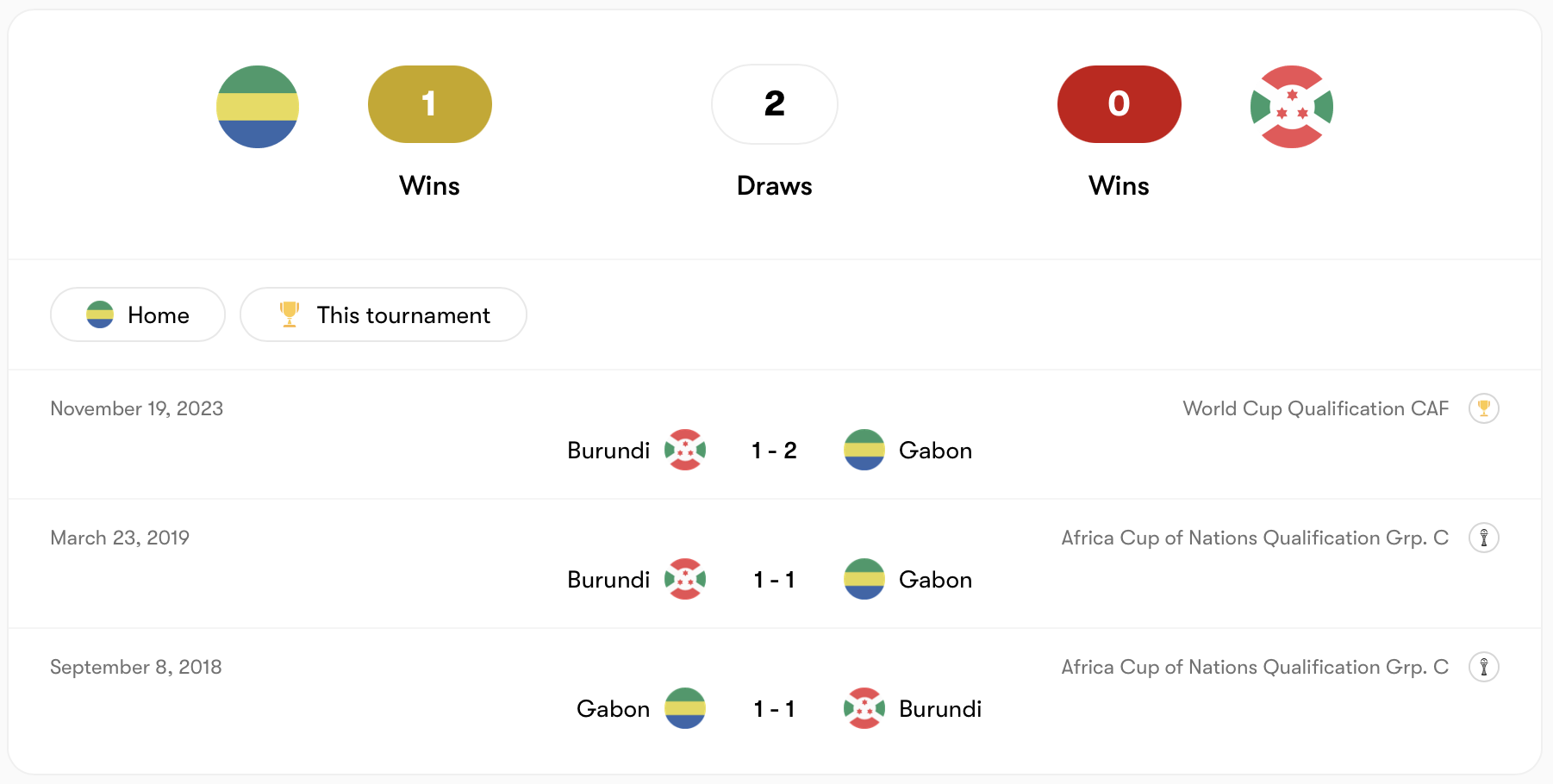1553x784 pixels.
Task: Toggle the Home filter chip
Action: click(x=138, y=315)
